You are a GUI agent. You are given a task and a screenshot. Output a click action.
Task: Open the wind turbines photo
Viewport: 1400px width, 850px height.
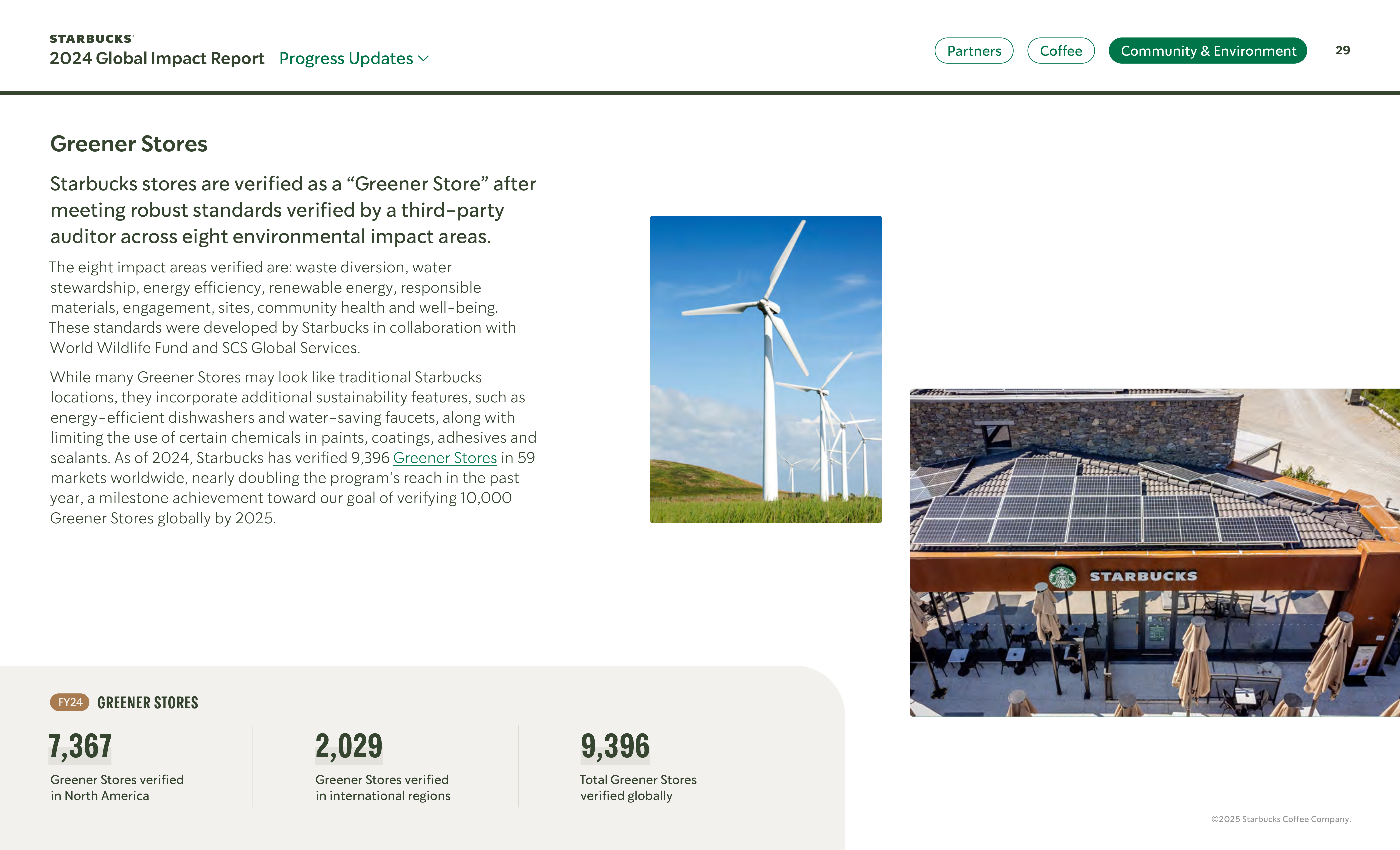pos(765,369)
